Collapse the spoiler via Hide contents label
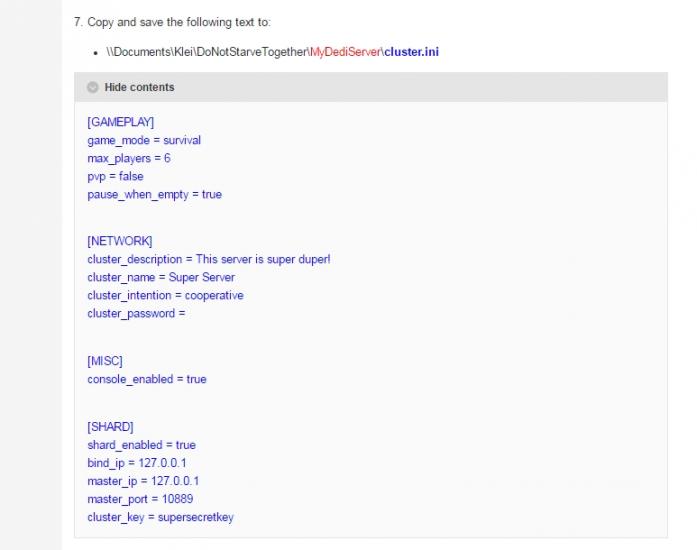697x550 pixels. pos(139,87)
